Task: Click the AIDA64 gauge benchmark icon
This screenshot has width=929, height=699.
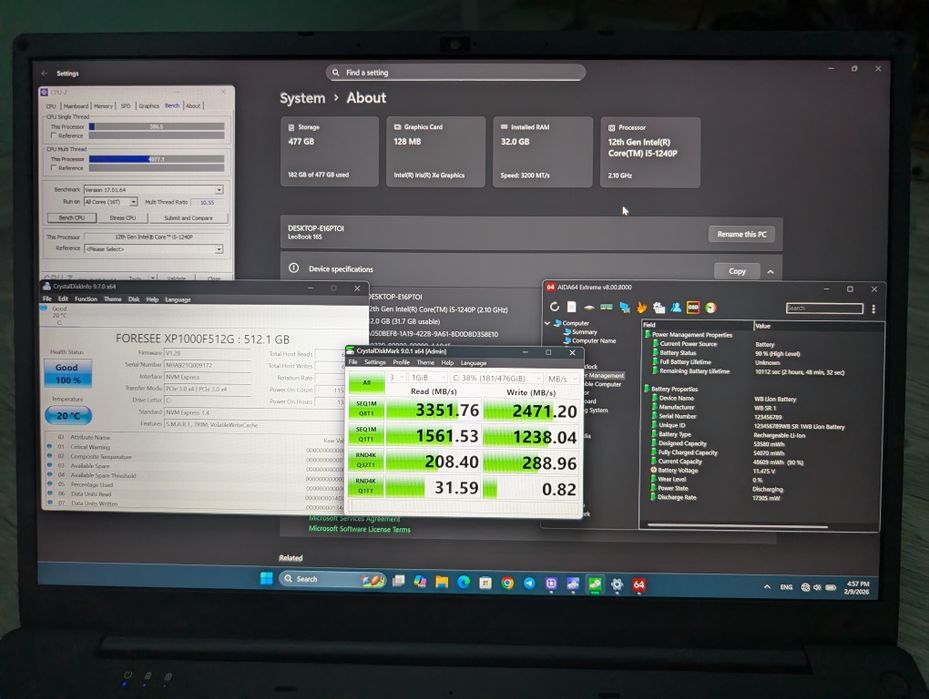Action: (x=710, y=307)
